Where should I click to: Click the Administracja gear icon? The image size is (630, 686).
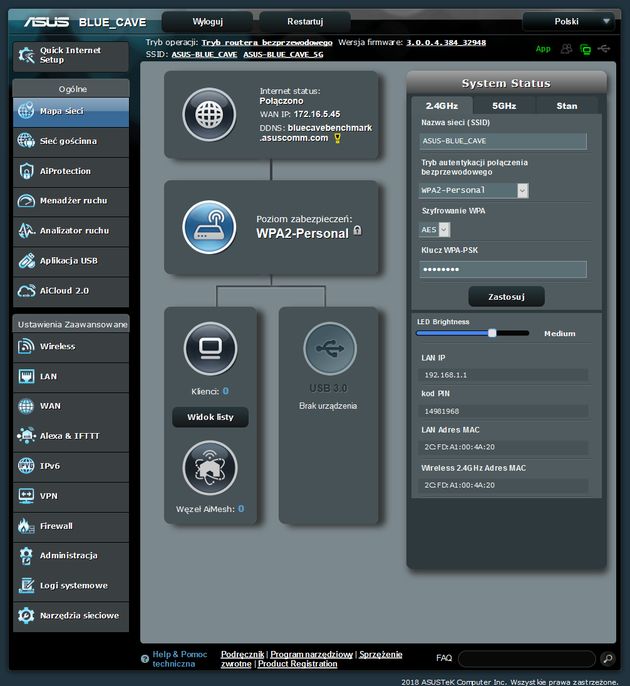26,556
